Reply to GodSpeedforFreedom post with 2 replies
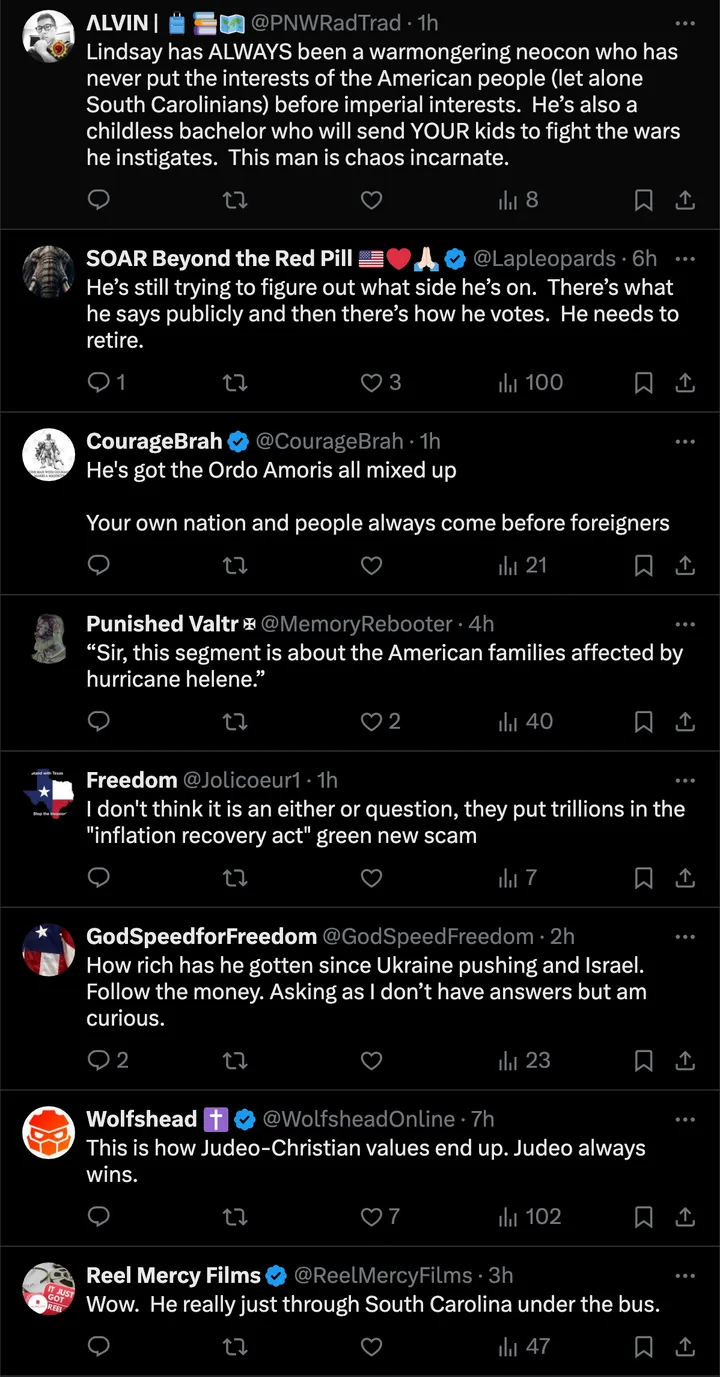The width and height of the screenshot is (720, 1377). pyautogui.click(x=108, y=1060)
